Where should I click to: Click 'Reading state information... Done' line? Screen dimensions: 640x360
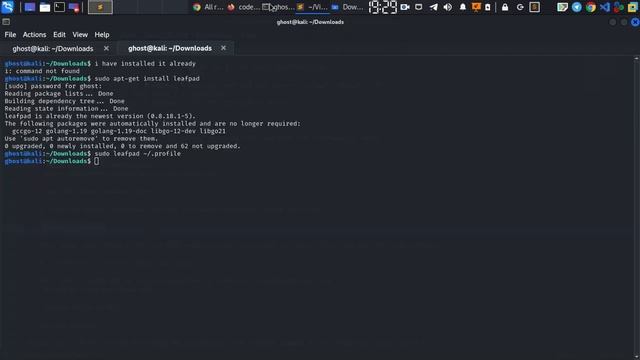(66, 109)
